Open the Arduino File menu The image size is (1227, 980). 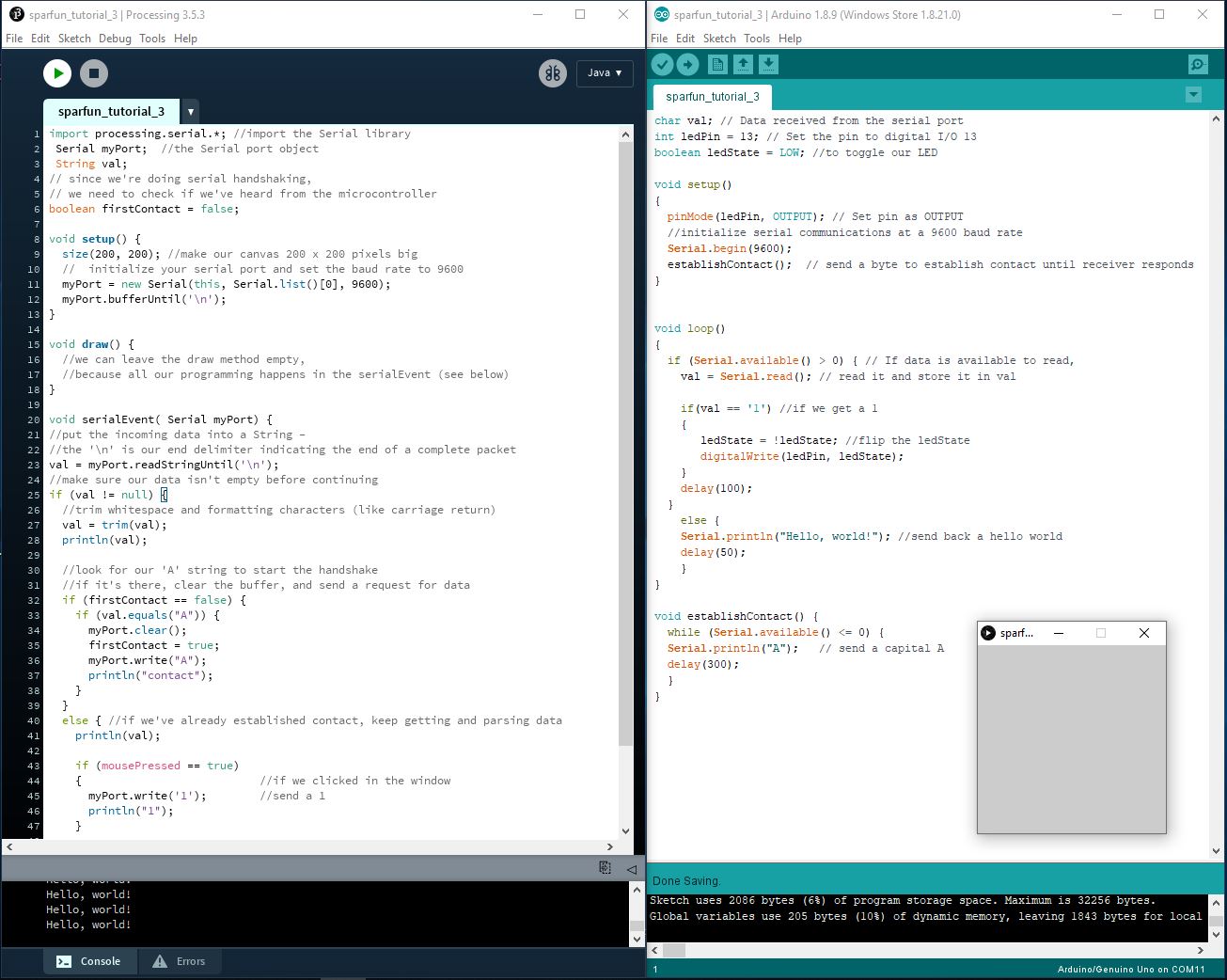659,39
